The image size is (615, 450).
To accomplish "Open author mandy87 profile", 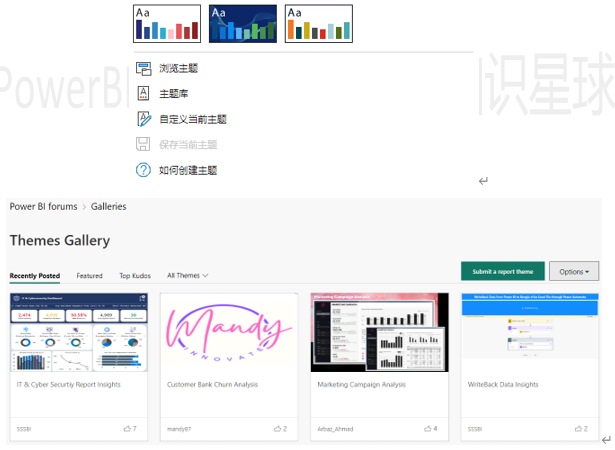I will (x=179, y=429).
